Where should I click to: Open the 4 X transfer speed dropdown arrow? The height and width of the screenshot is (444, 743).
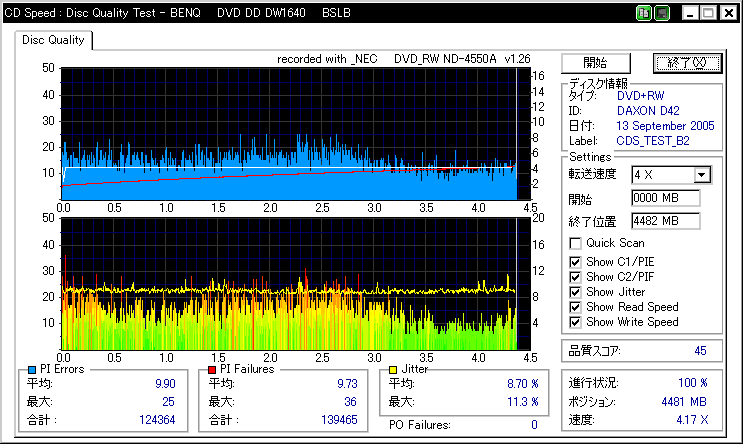[x=702, y=175]
